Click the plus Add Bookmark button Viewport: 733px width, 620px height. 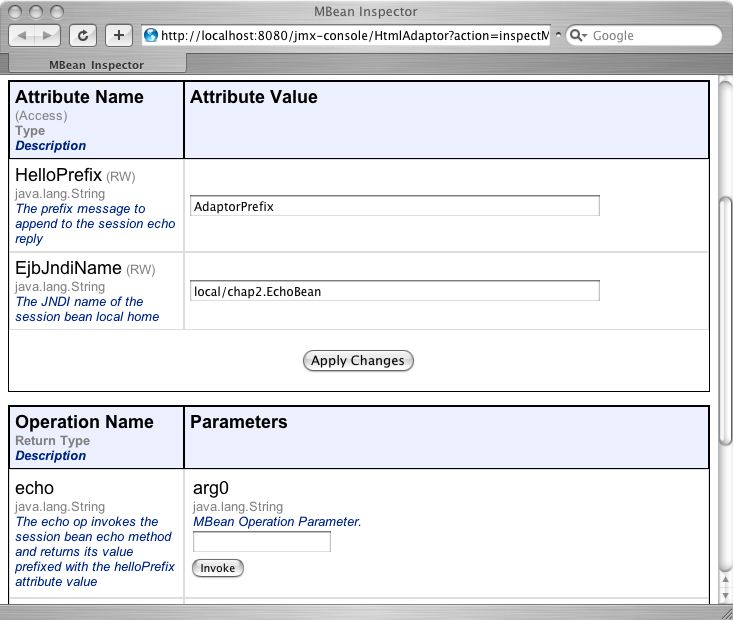pos(118,35)
